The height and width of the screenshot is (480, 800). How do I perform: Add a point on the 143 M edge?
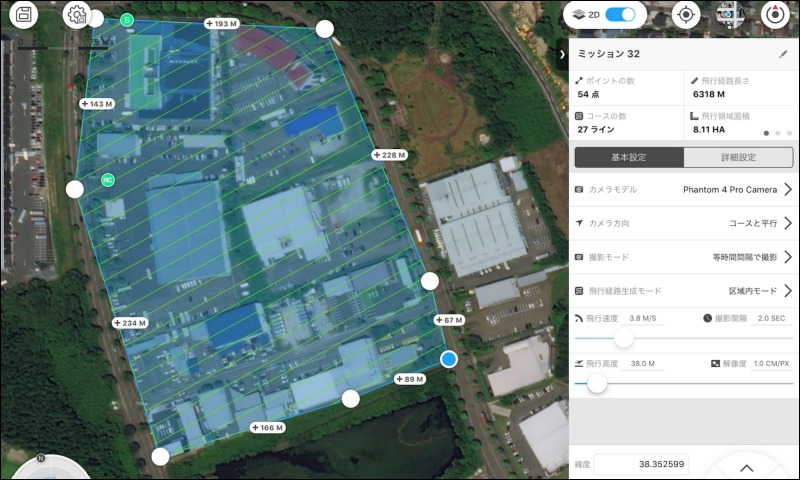(x=97, y=104)
